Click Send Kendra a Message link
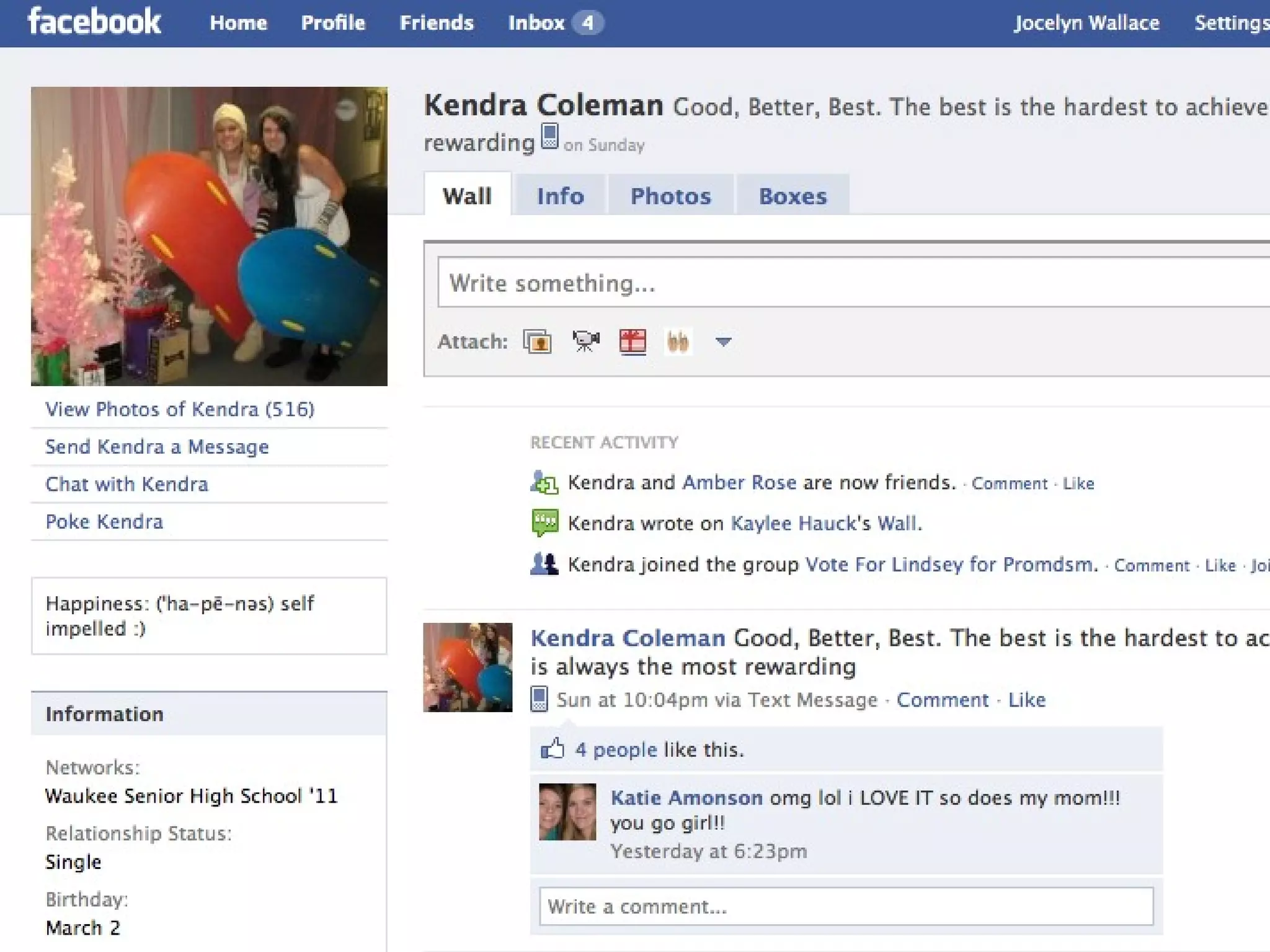This screenshot has width=1270, height=952. pos(157,447)
